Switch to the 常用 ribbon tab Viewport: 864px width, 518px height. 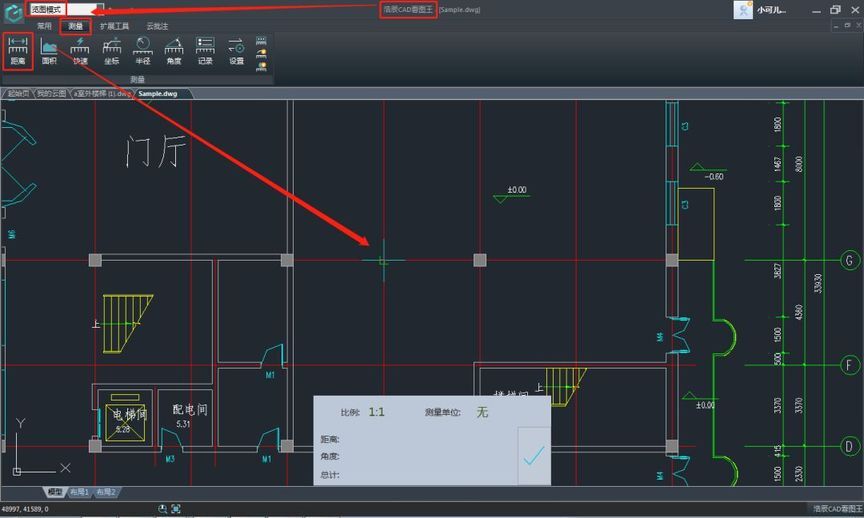coord(44,26)
